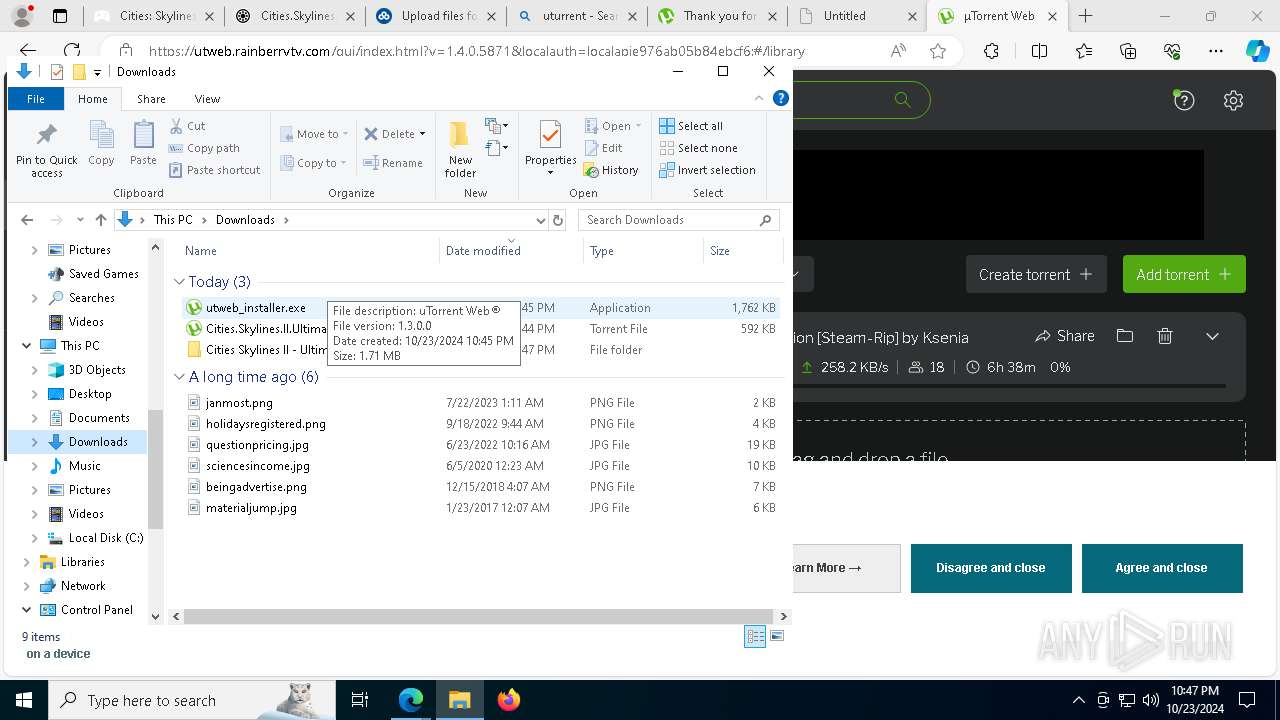The height and width of the screenshot is (720, 1280).
Task: Open Firefox from the taskbar
Action: point(509,700)
